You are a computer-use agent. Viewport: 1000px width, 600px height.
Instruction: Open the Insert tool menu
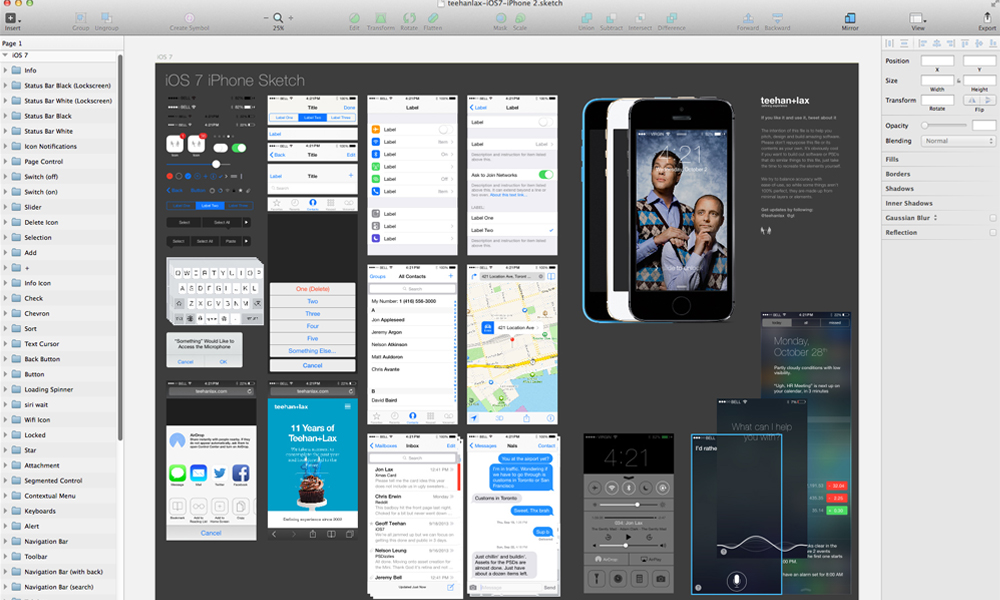[12, 18]
